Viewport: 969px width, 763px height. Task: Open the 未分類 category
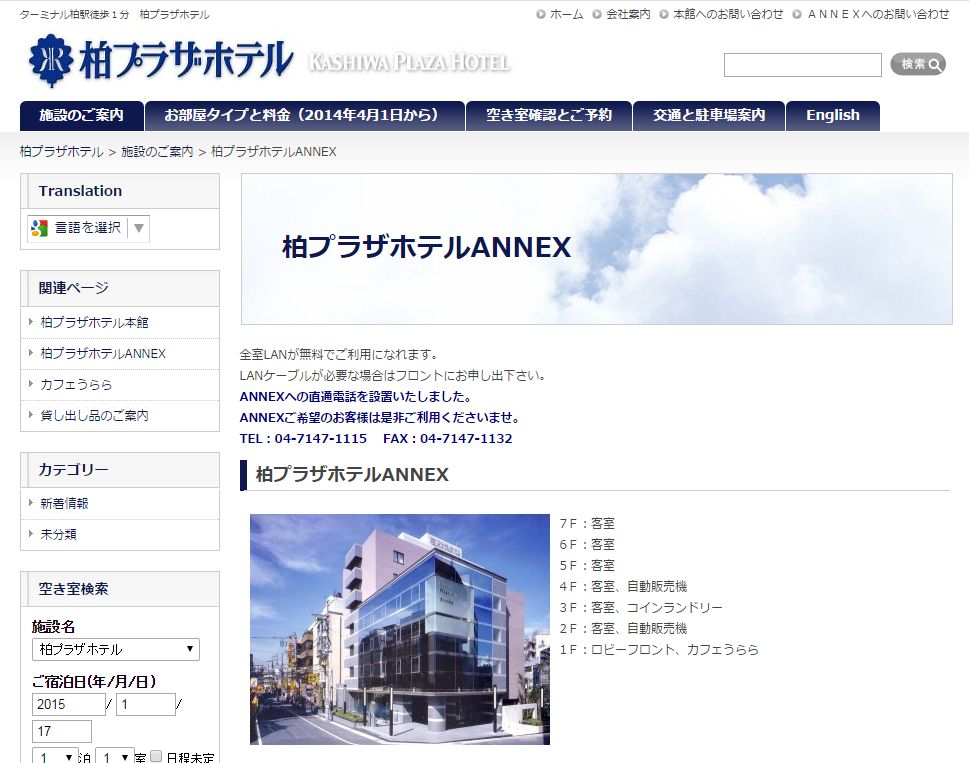[58, 534]
